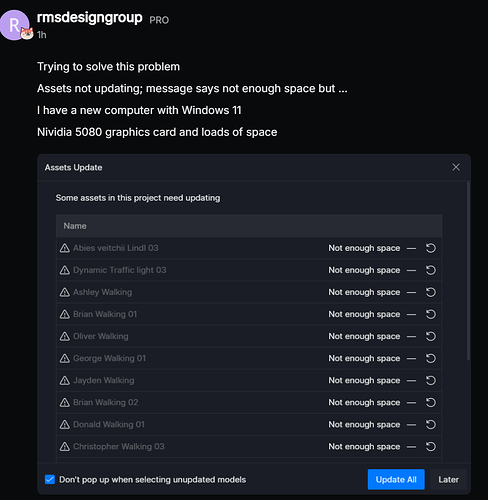Click warning icon beside Brian Walking 02

(x=65, y=403)
